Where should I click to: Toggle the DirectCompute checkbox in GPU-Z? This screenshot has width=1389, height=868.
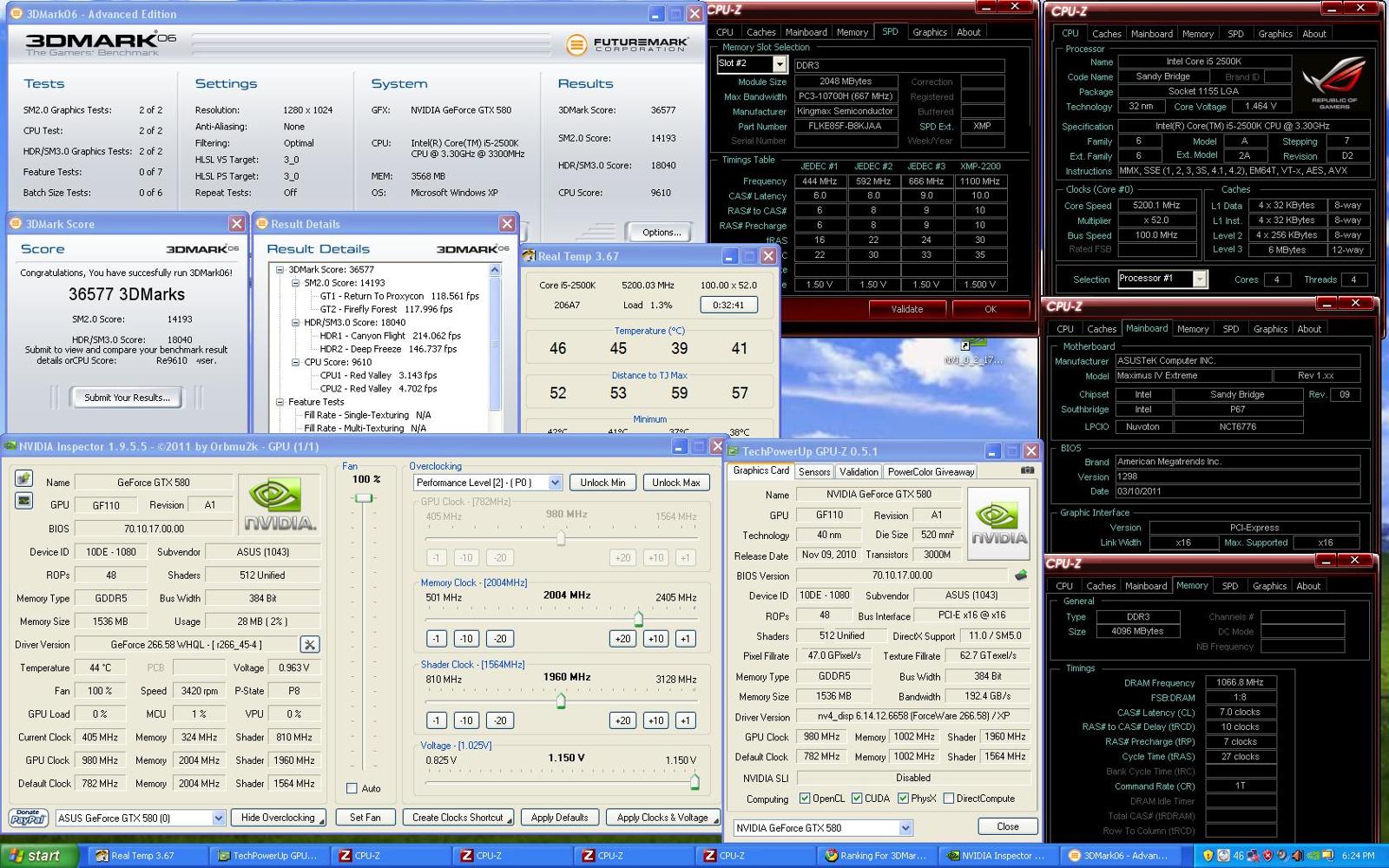(x=949, y=799)
